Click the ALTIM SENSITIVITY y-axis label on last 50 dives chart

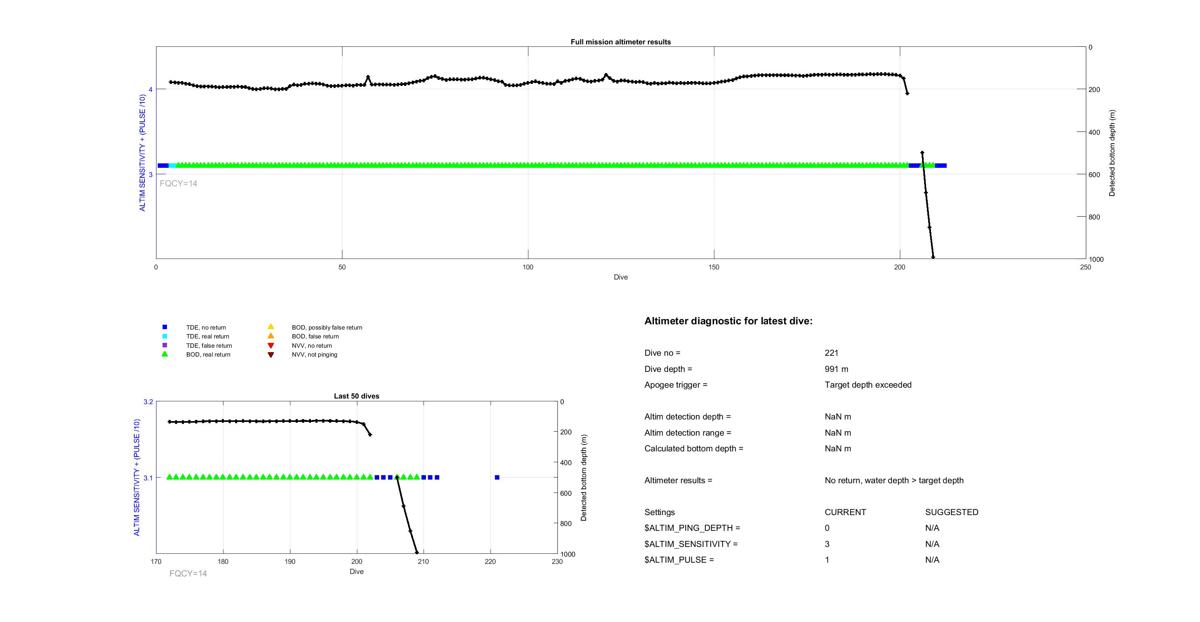pyautogui.click(x=138, y=478)
